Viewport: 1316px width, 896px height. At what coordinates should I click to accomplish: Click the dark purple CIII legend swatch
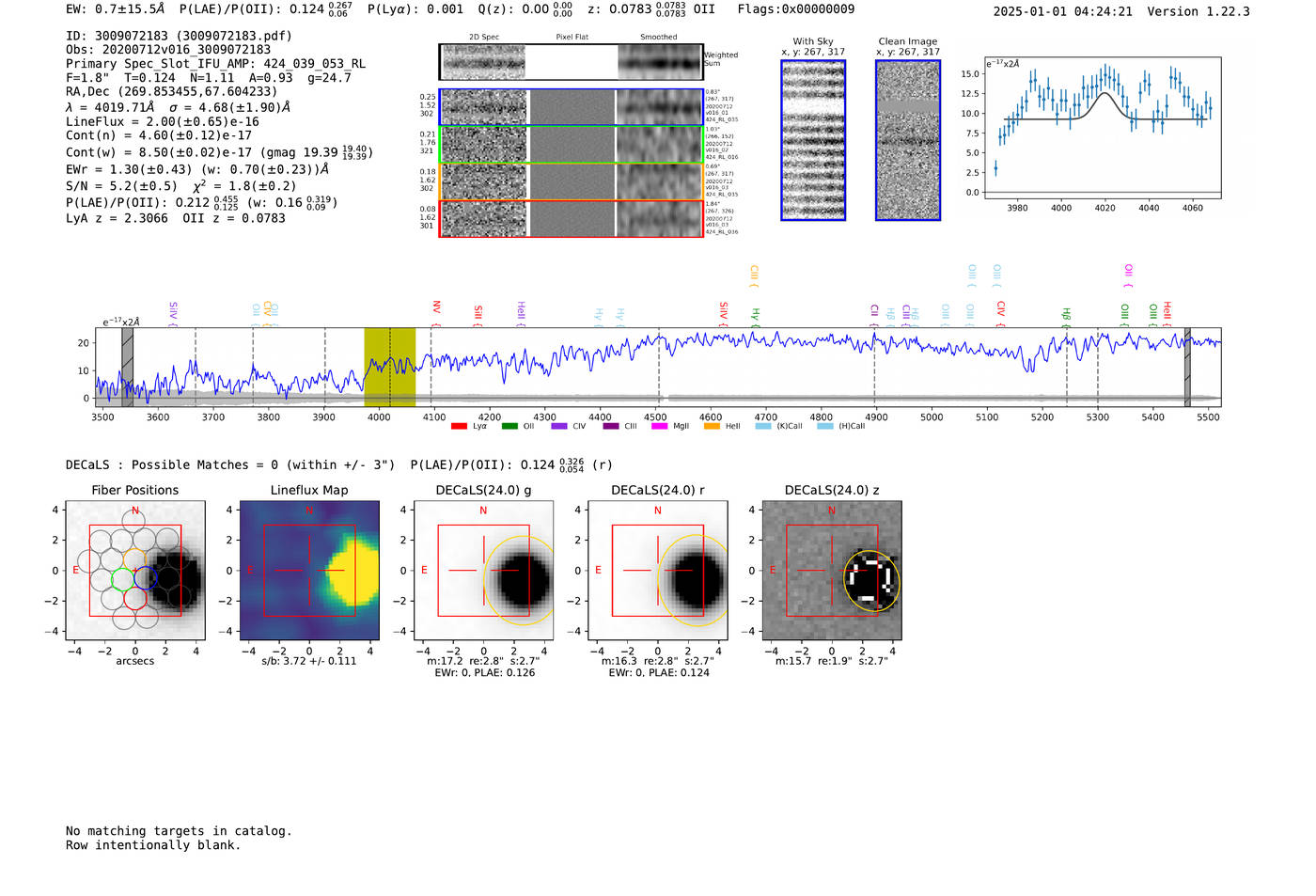point(611,426)
